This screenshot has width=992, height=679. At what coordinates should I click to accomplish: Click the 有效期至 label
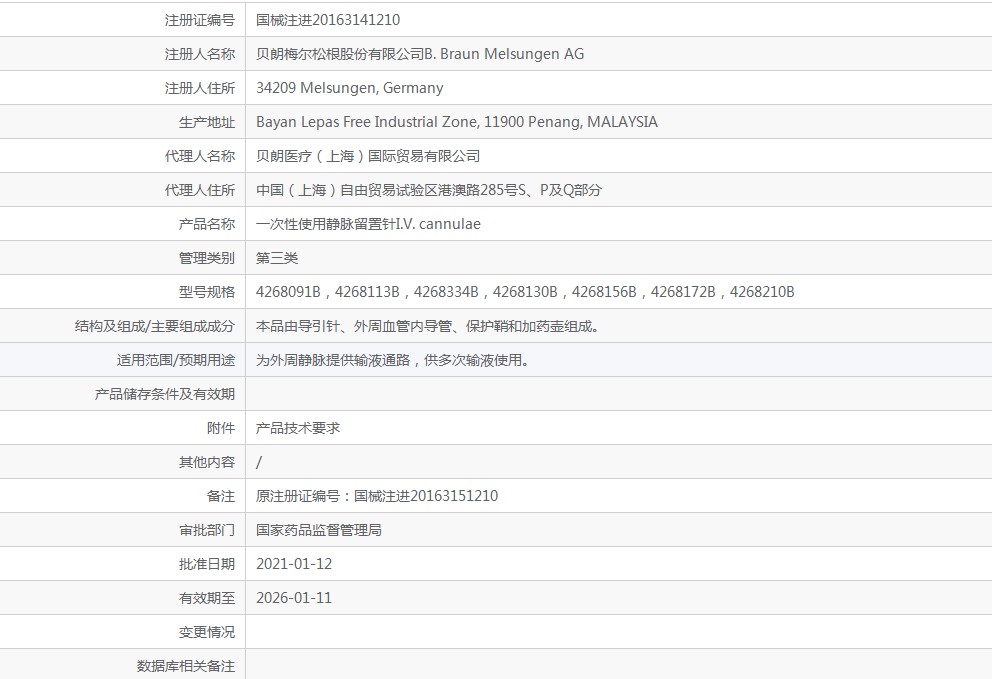[x=207, y=598]
